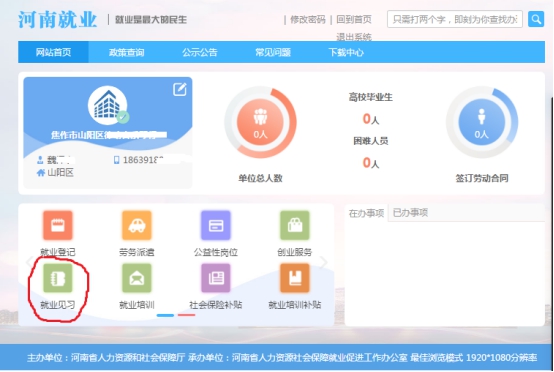554x372 pixels.
Task: Click the 回到首页 link
Action: pyautogui.click(x=354, y=19)
